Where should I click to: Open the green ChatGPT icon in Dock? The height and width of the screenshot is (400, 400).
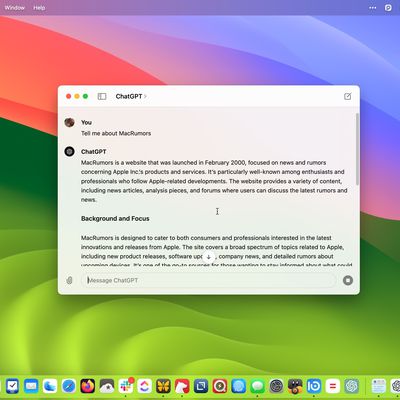click(352, 386)
